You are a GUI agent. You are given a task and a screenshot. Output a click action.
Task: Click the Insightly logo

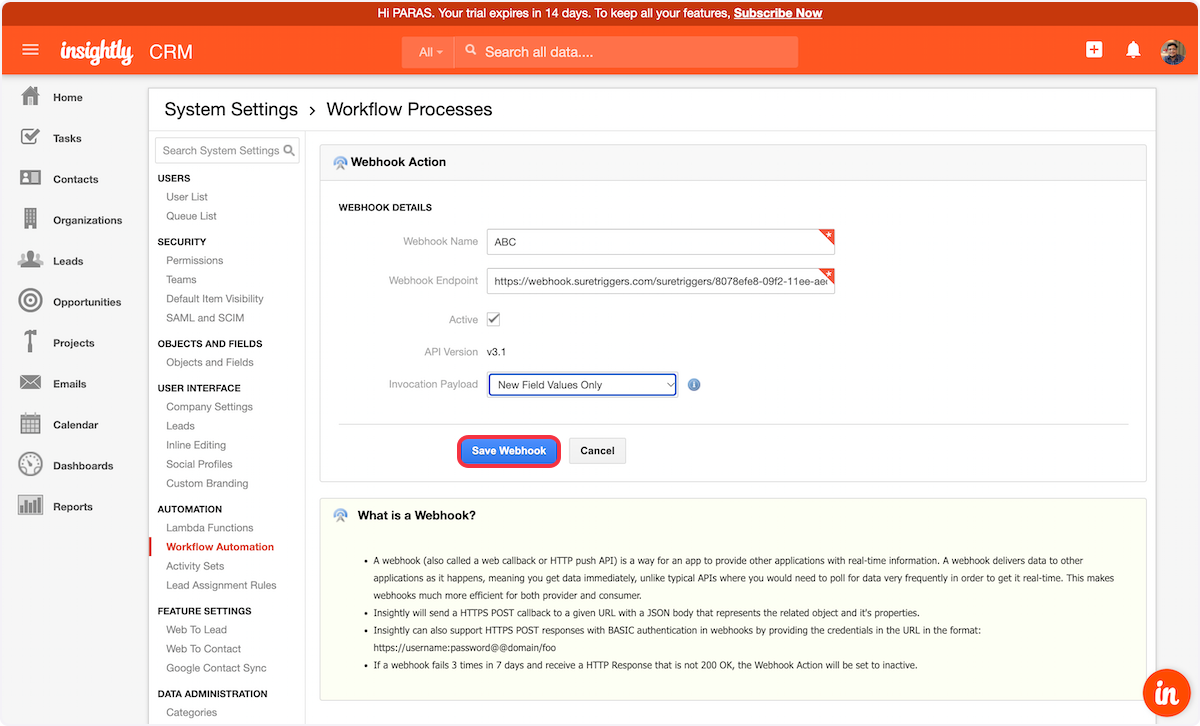click(96, 52)
